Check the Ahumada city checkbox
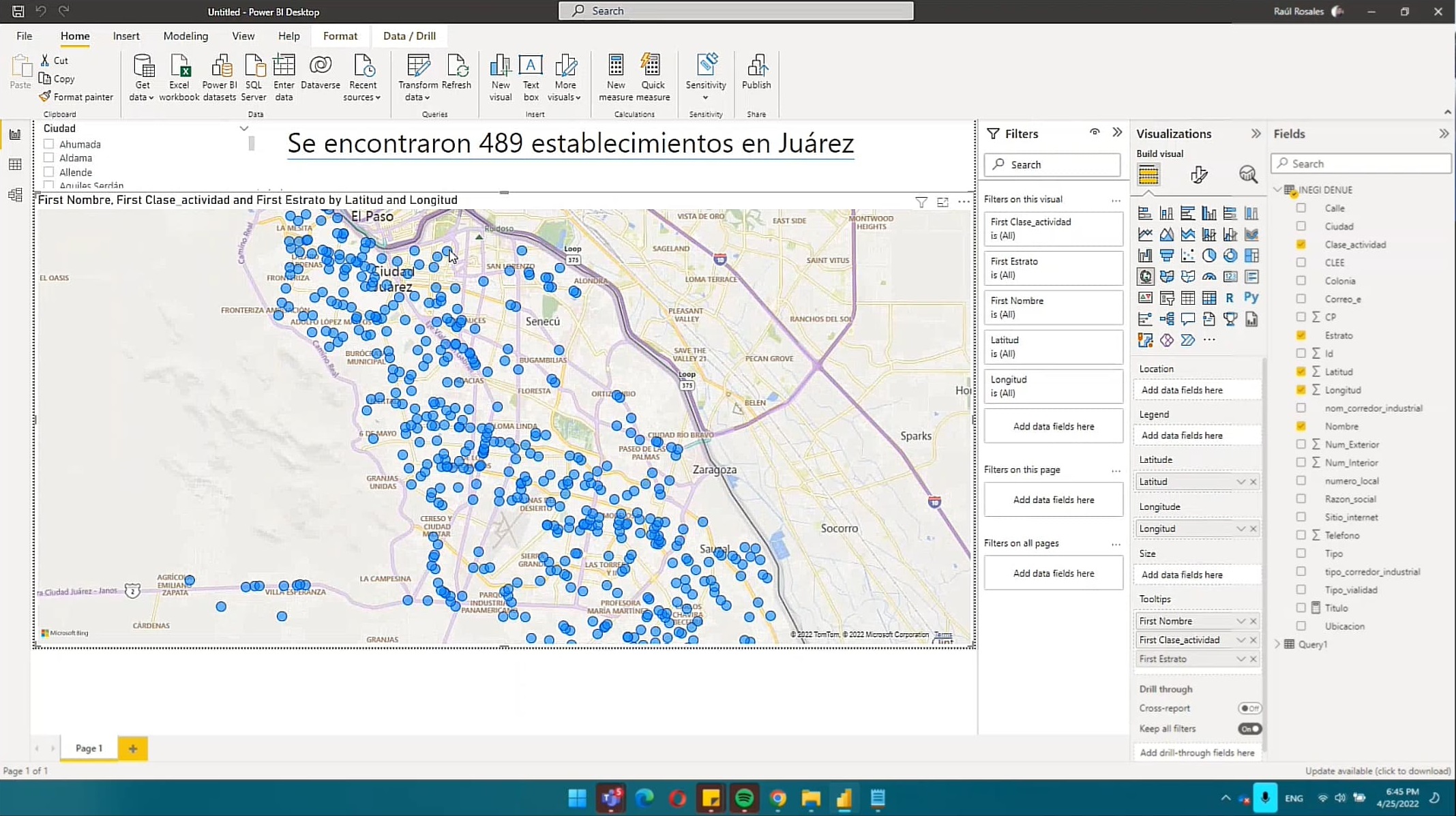Viewport: 1456px width, 816px height. click(49, 144)
